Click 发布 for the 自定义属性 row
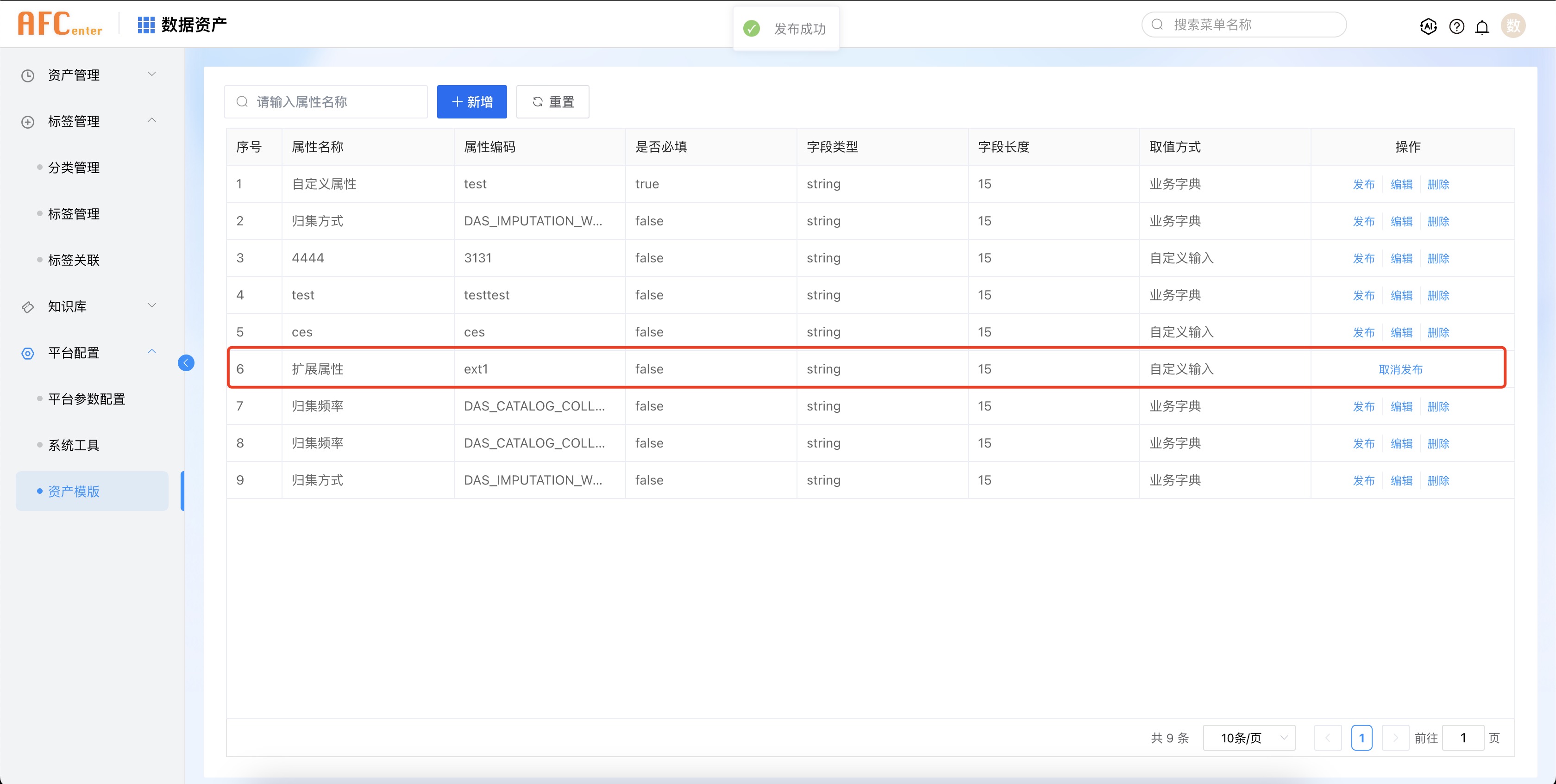1556x784 pixels. 1363,184
